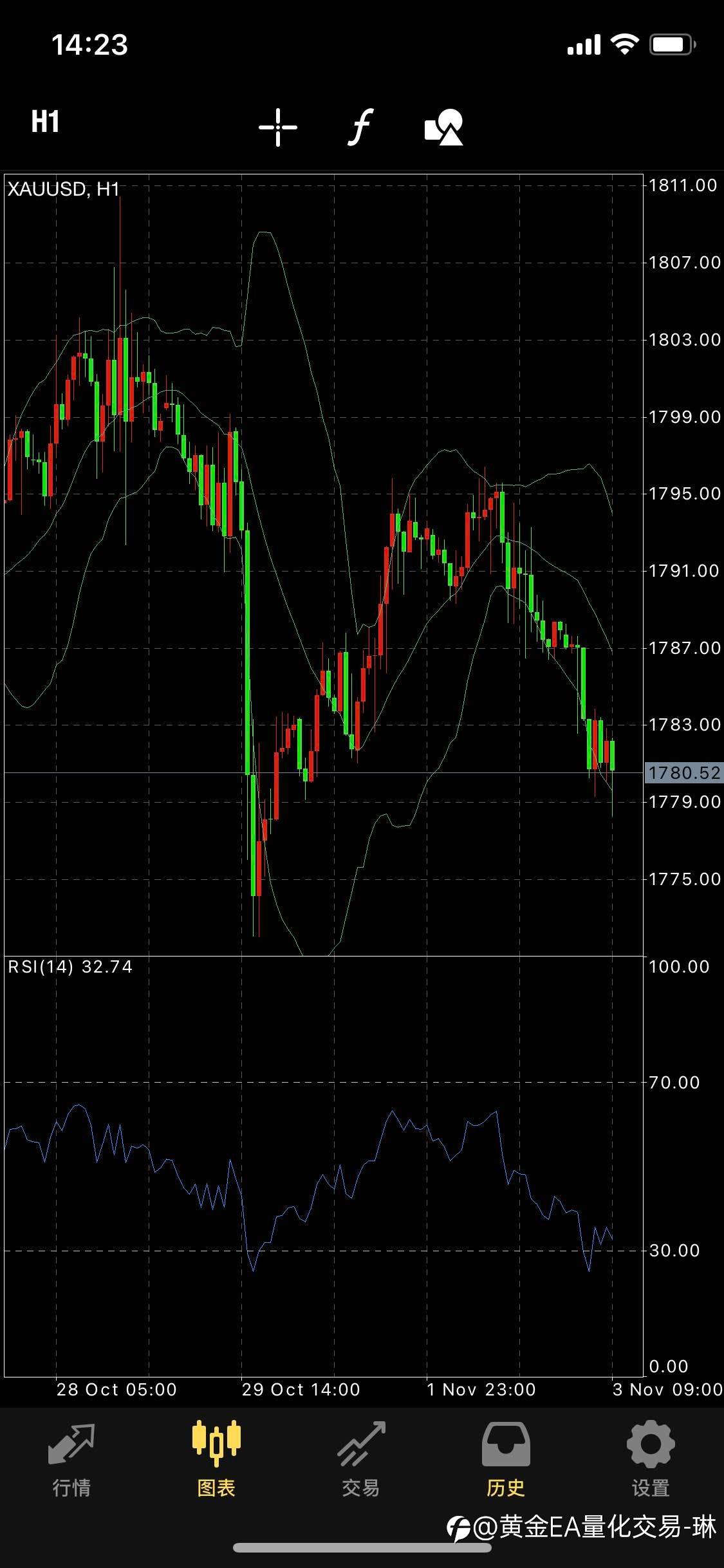Tap the cellular signal bars icon
This screenshot has height=1568, width=724.
[584, 45]
